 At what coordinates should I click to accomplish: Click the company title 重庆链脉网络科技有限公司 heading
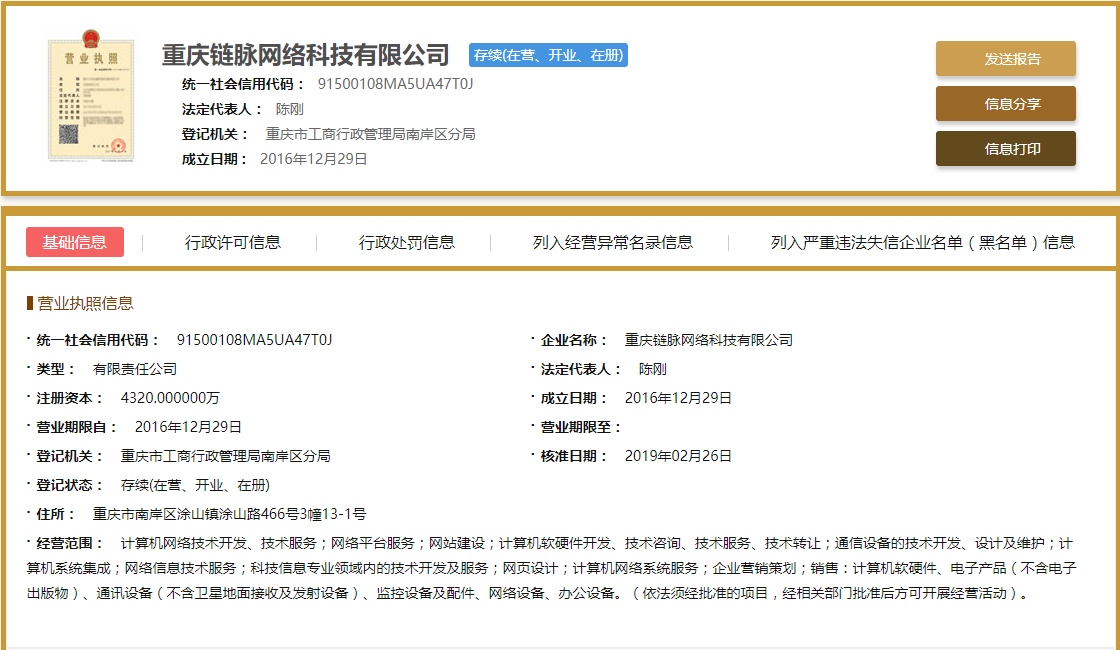(x=306, y=55)
